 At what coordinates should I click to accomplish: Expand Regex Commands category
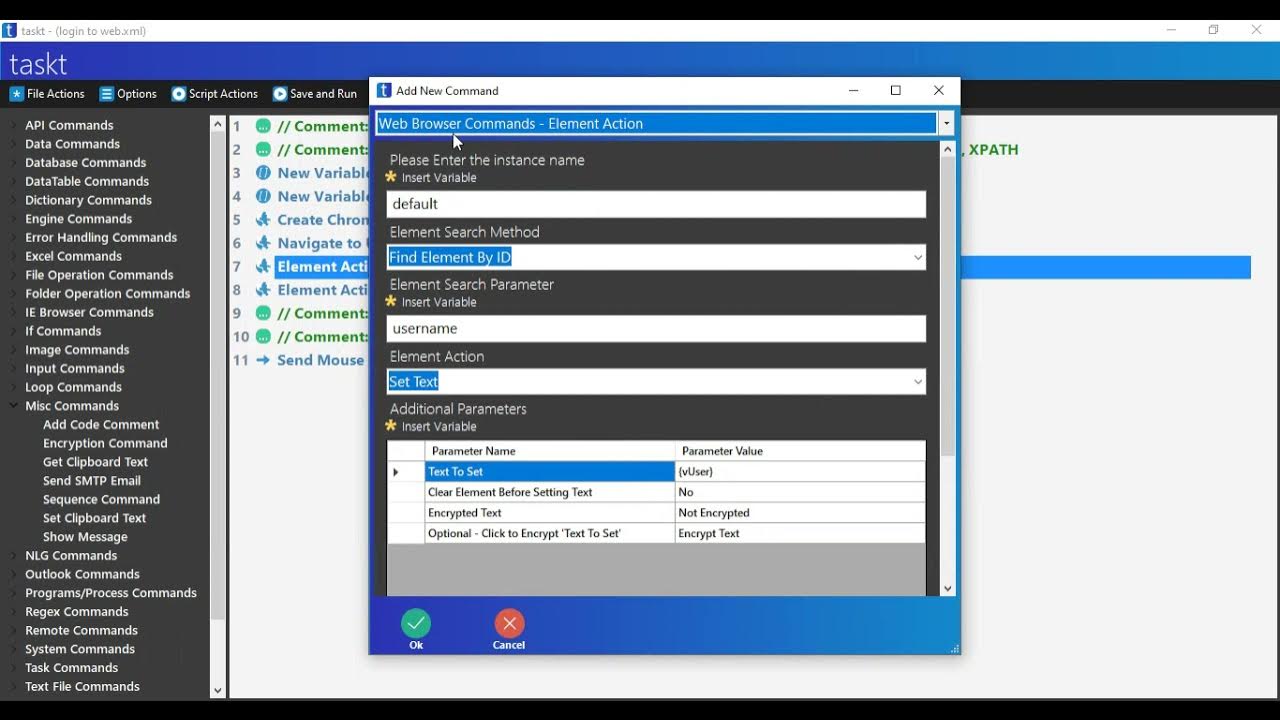[x=14, y=612]
